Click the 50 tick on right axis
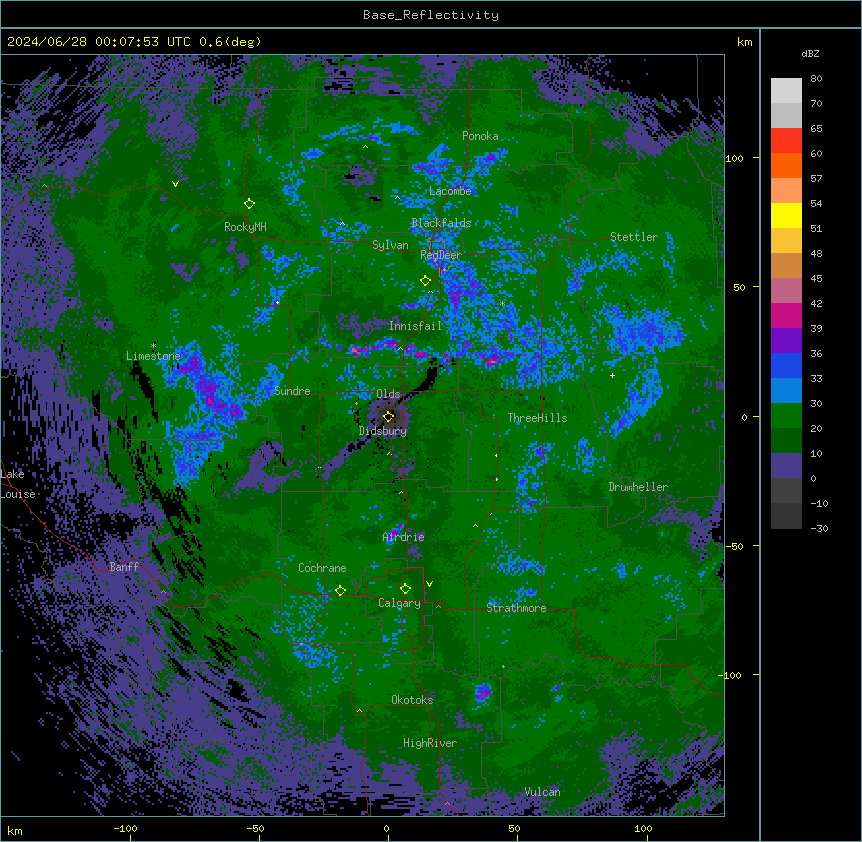 (739, 287)
